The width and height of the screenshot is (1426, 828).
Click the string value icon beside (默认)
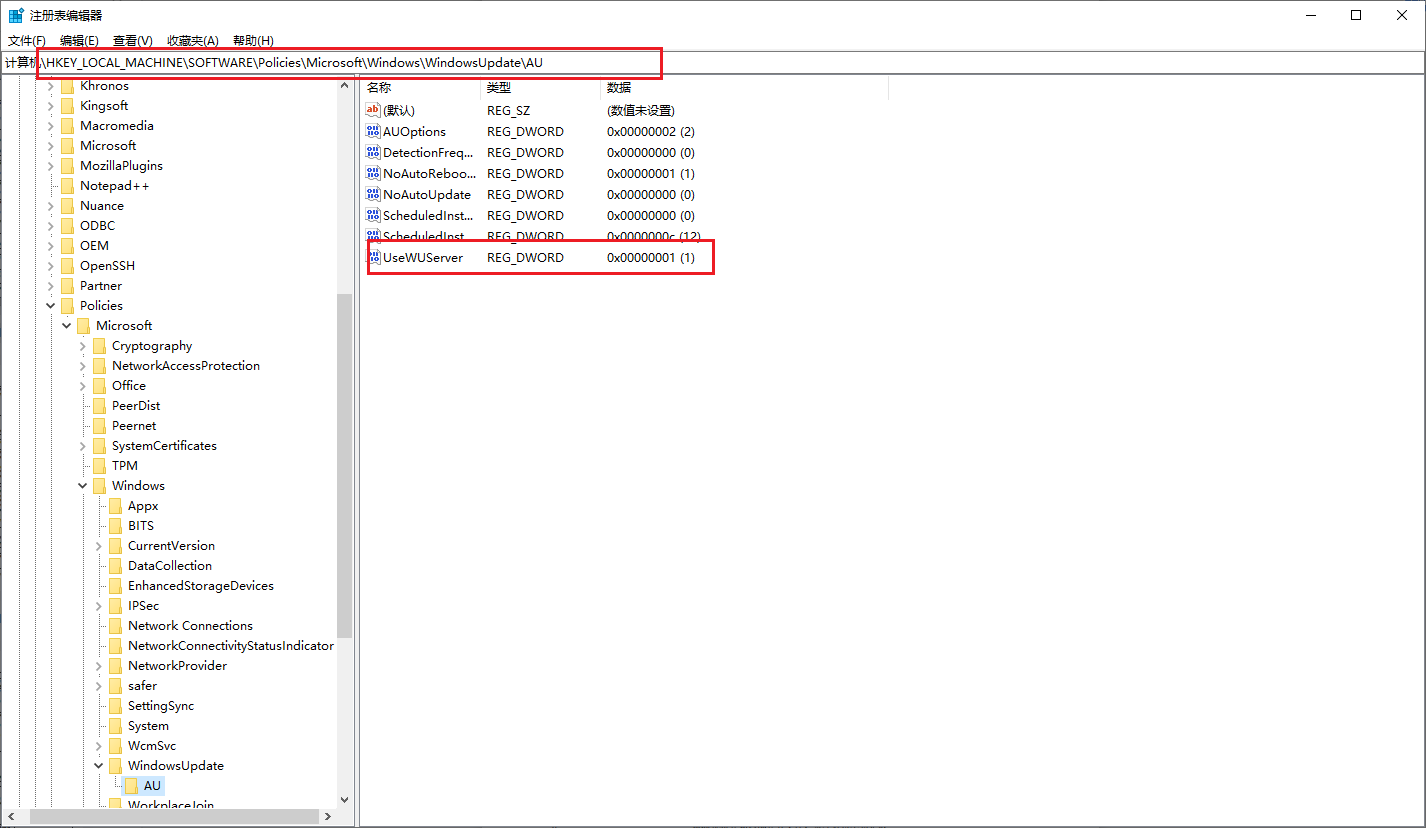point(374,110)
